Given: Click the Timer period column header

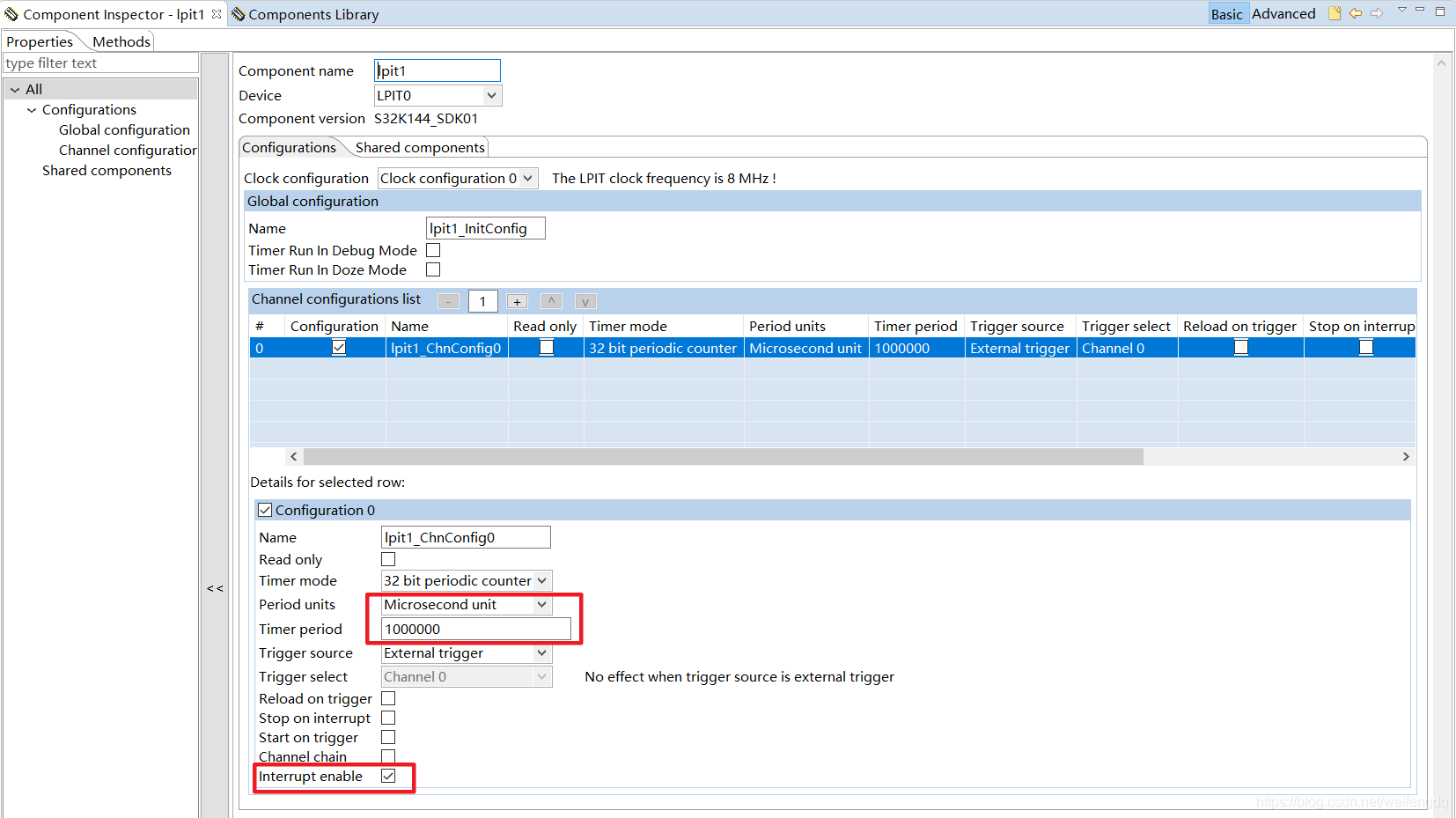Looking at the screenshot, I should point(916,327).
